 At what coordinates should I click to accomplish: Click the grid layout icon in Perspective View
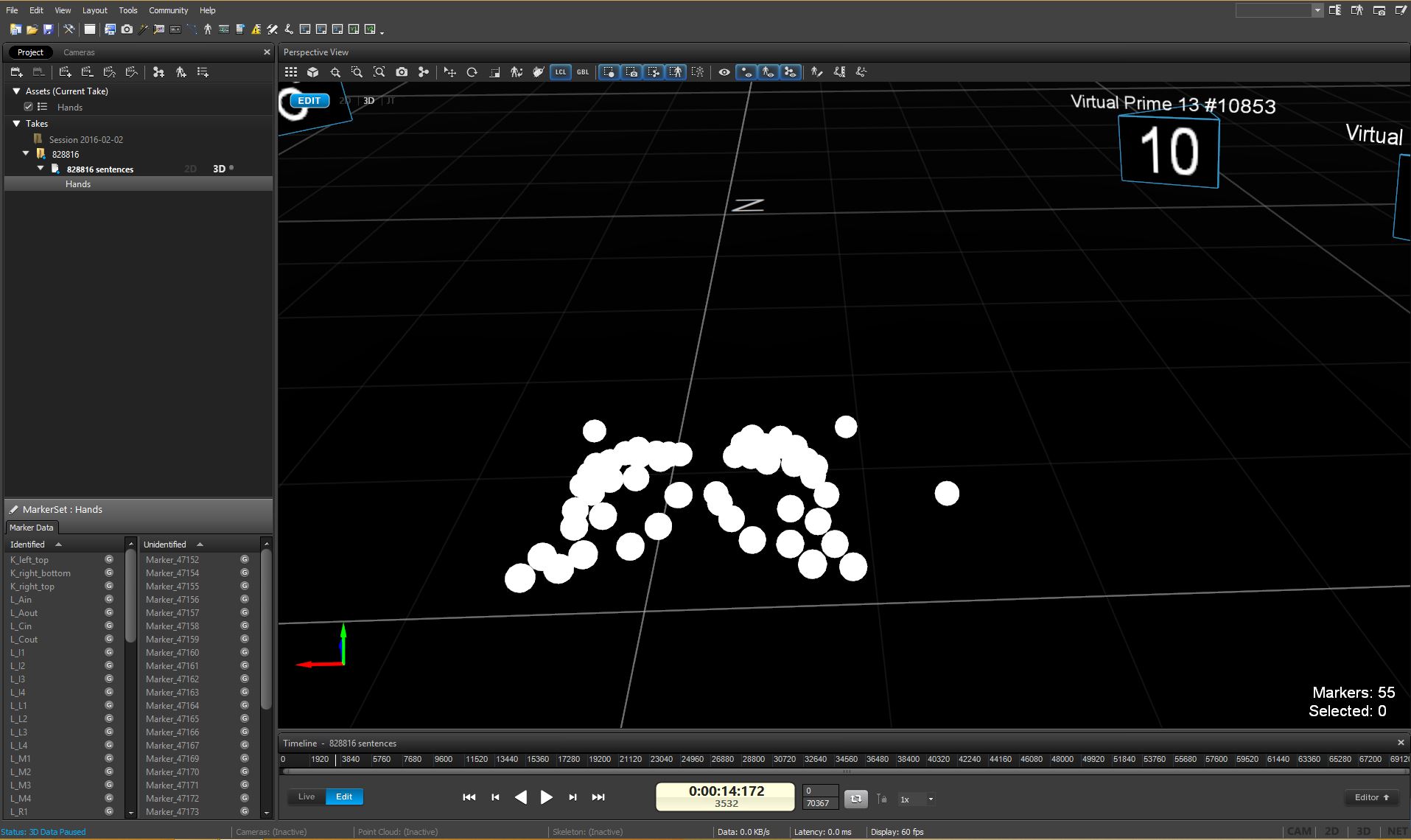click(x=291, y=72)
